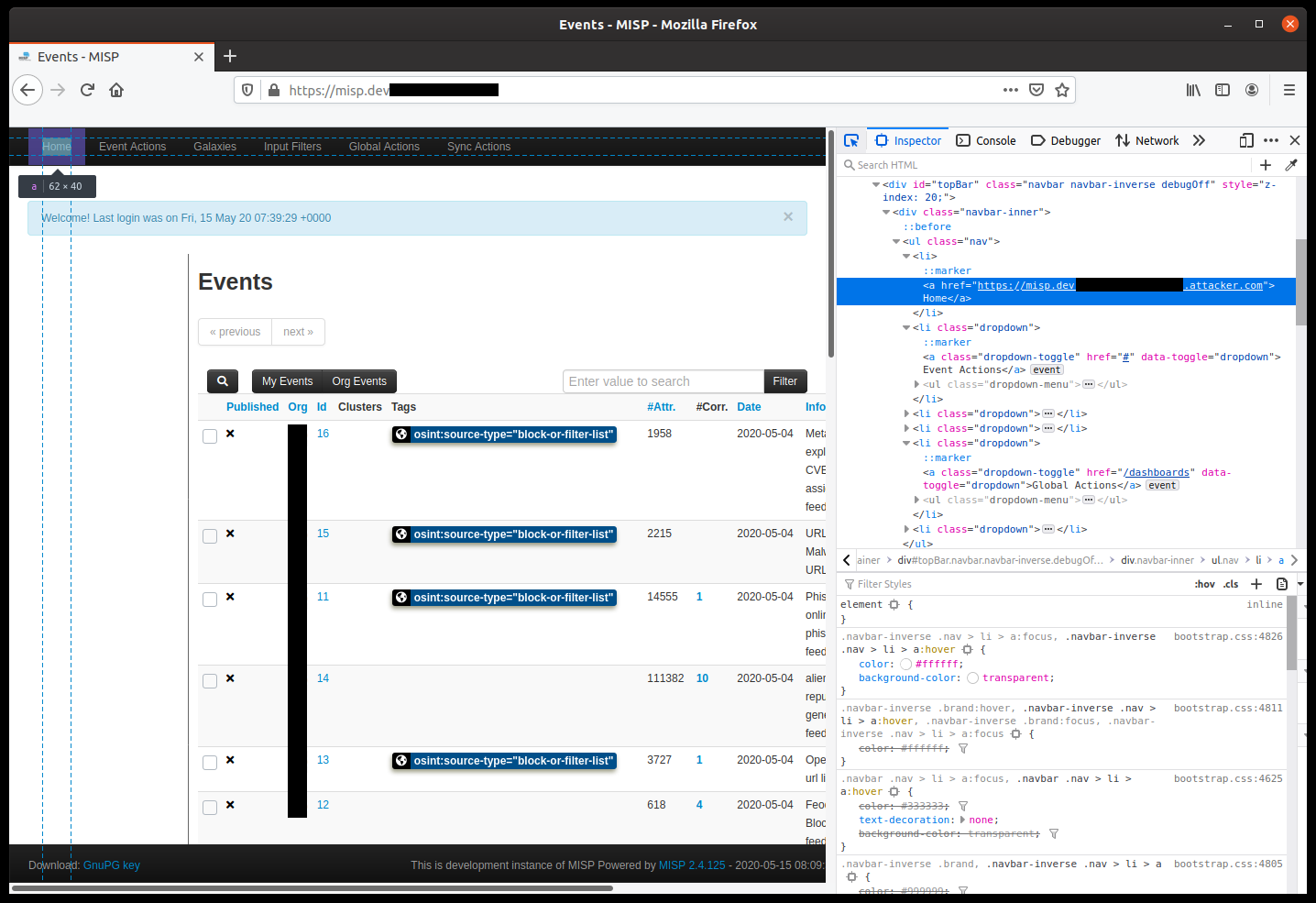Focus the Enter value to search field
Image resolution: width=1316 pixels, height=903 pixels.
[x=663, y=381]
